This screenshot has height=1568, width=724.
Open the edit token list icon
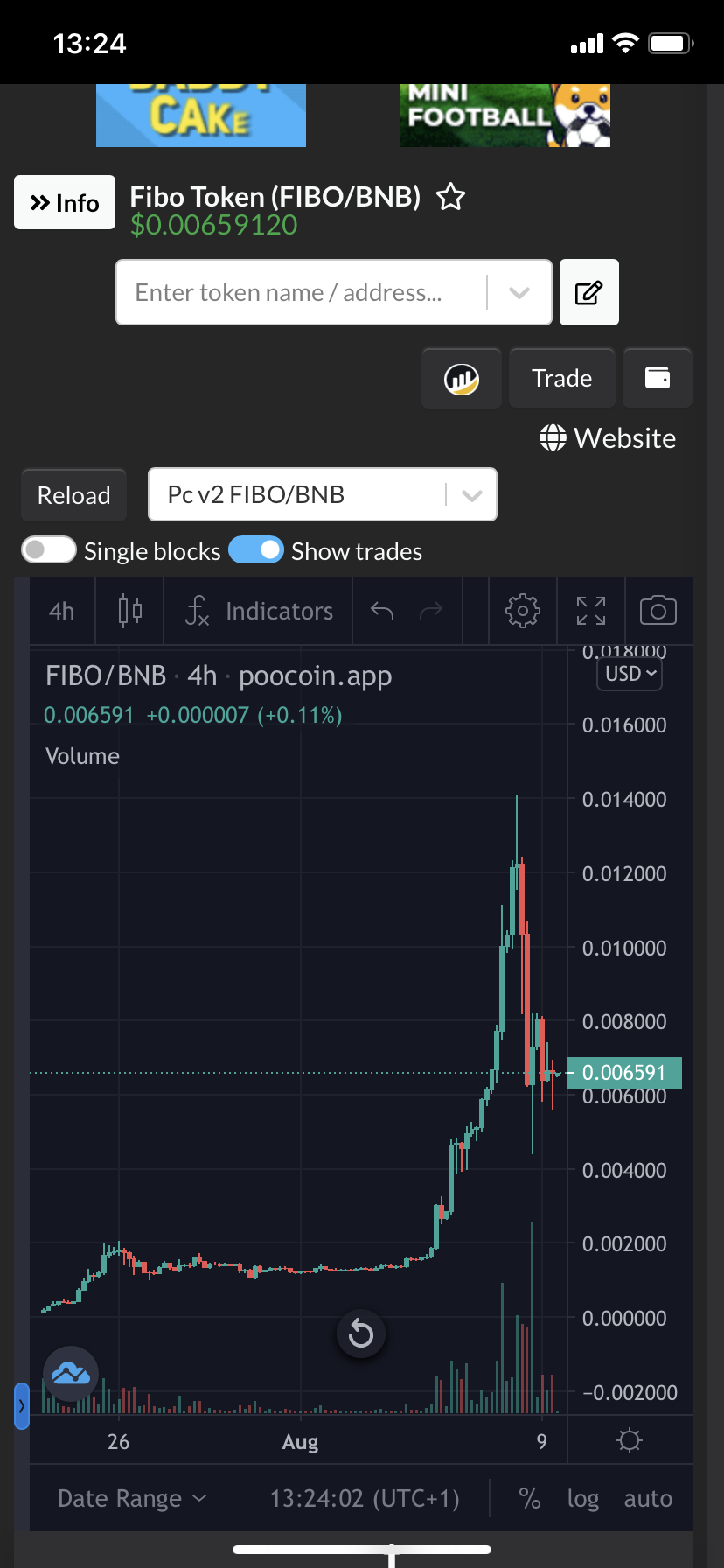(589, 292)
